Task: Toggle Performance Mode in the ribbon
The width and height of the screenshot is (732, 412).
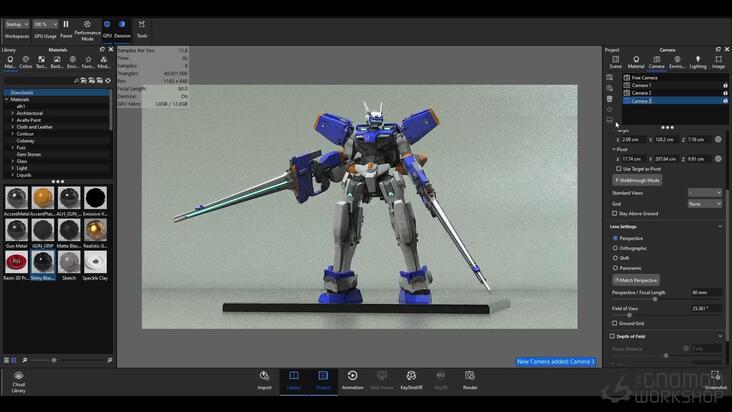Action: click(x=87, y=30)
